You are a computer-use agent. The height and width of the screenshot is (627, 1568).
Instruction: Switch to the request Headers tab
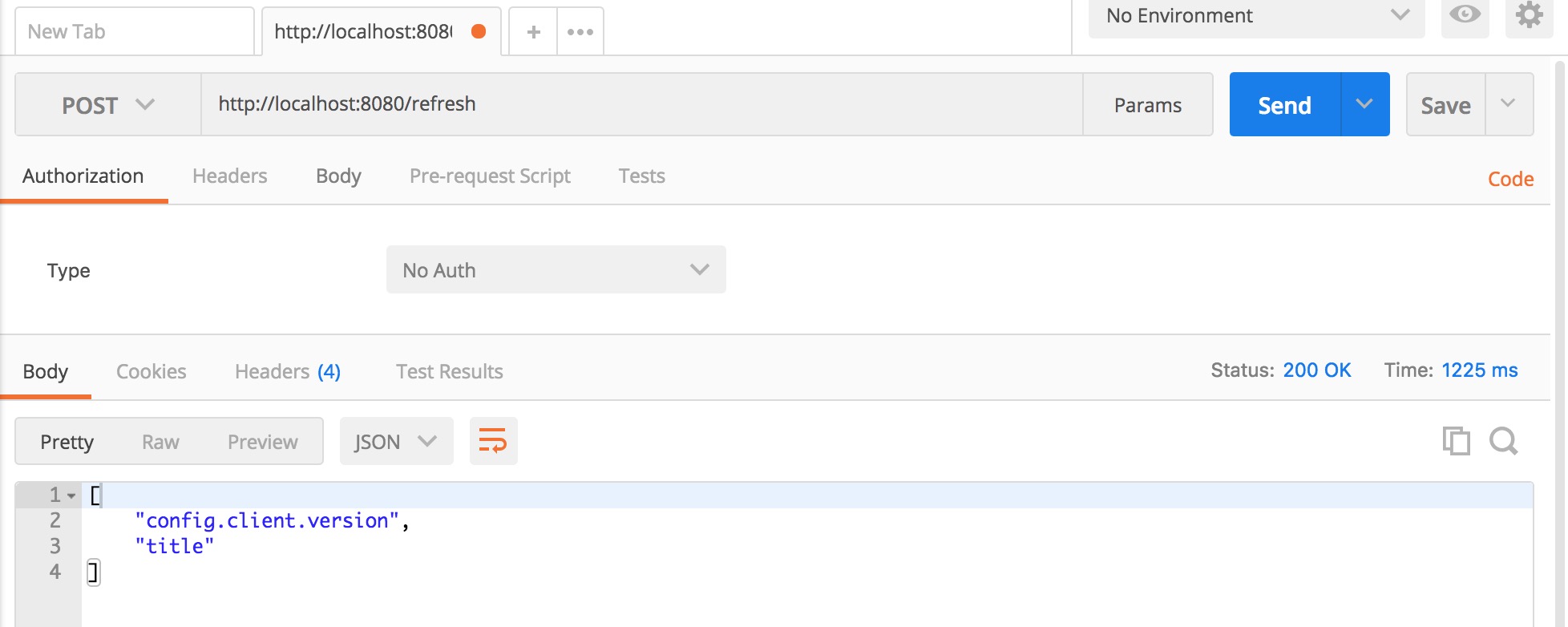coord(229,176)
